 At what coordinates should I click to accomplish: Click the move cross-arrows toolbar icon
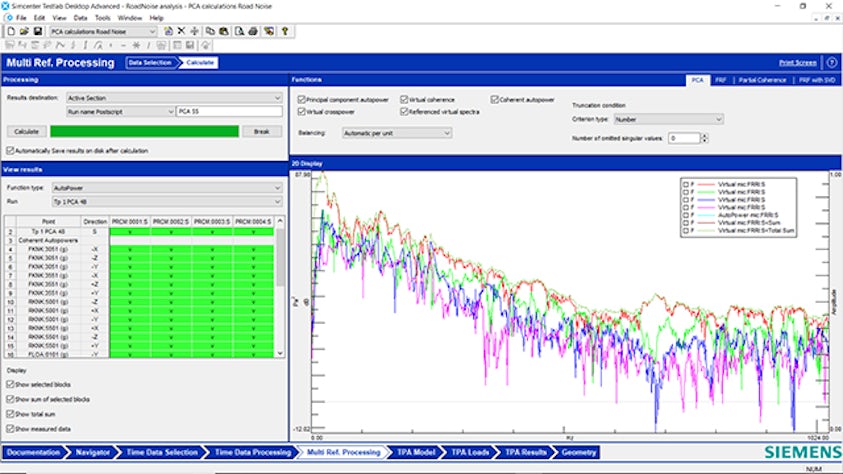(x=195, y=32)
